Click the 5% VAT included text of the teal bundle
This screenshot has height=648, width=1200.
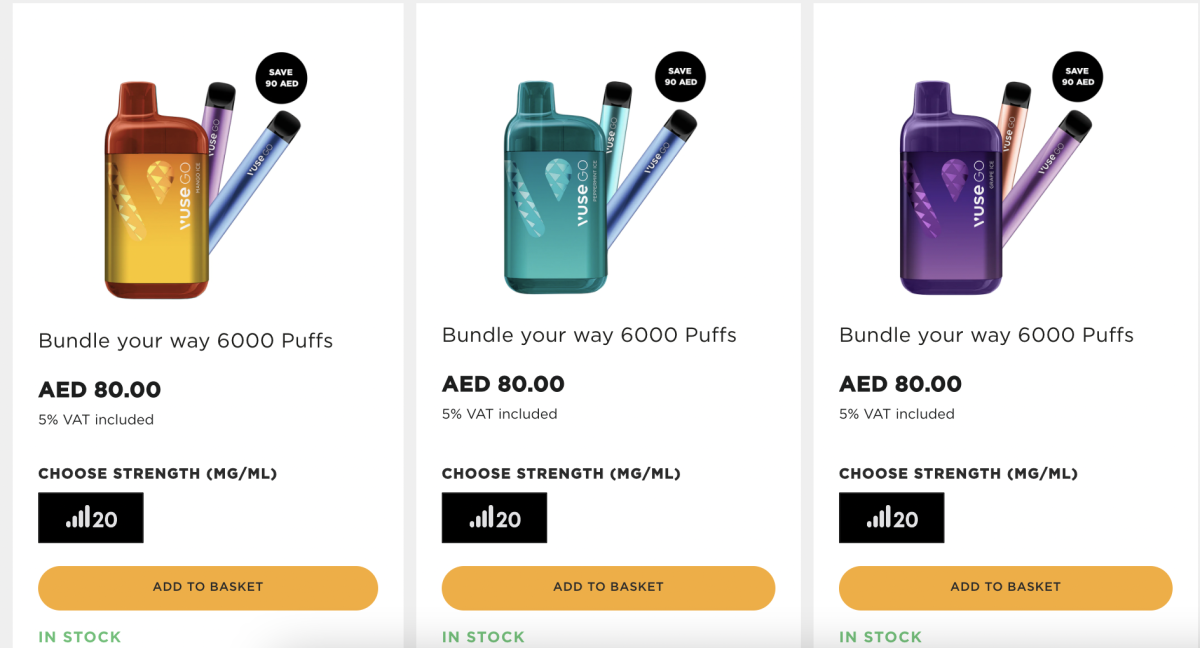pos(500,414)
